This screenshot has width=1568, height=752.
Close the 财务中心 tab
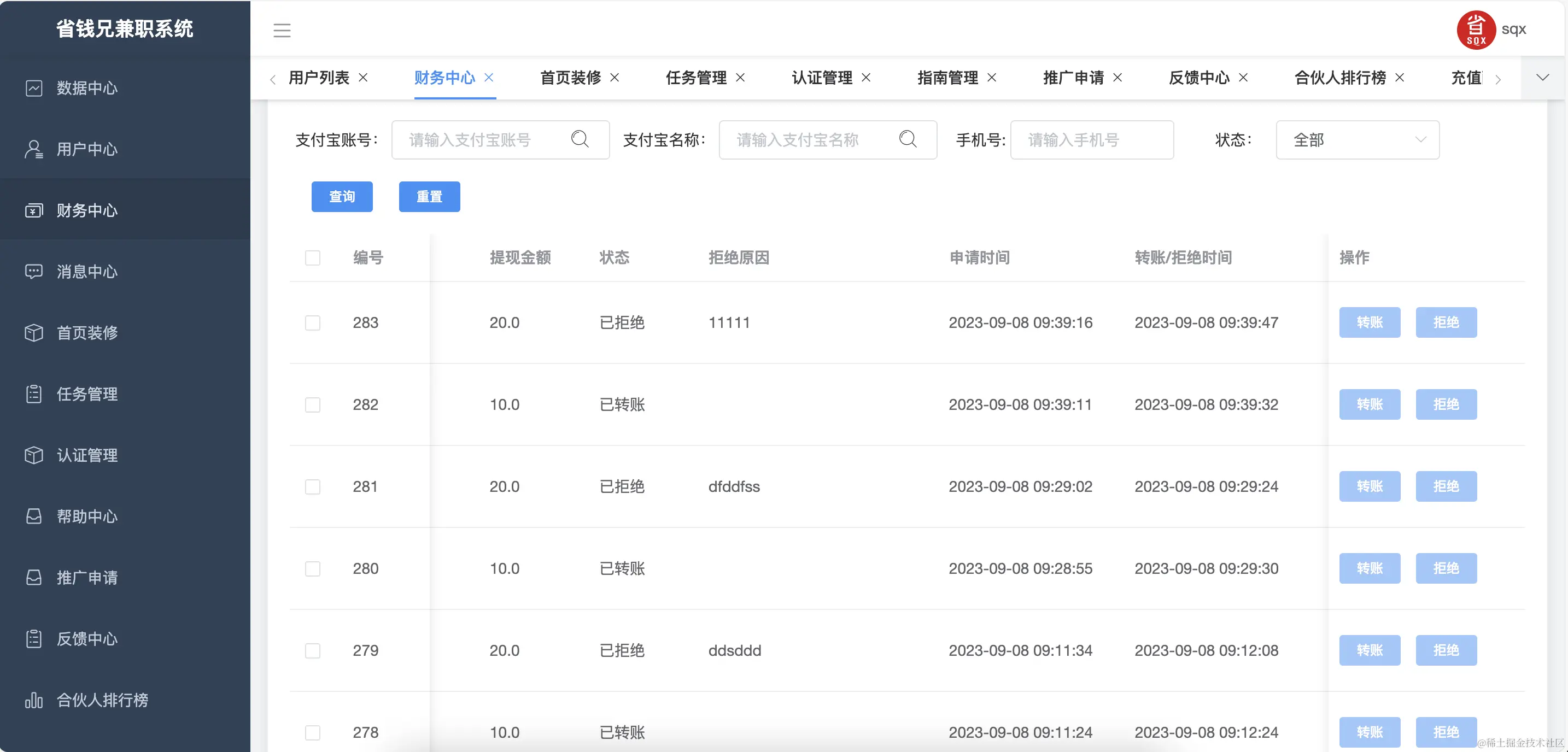point(489,77)
